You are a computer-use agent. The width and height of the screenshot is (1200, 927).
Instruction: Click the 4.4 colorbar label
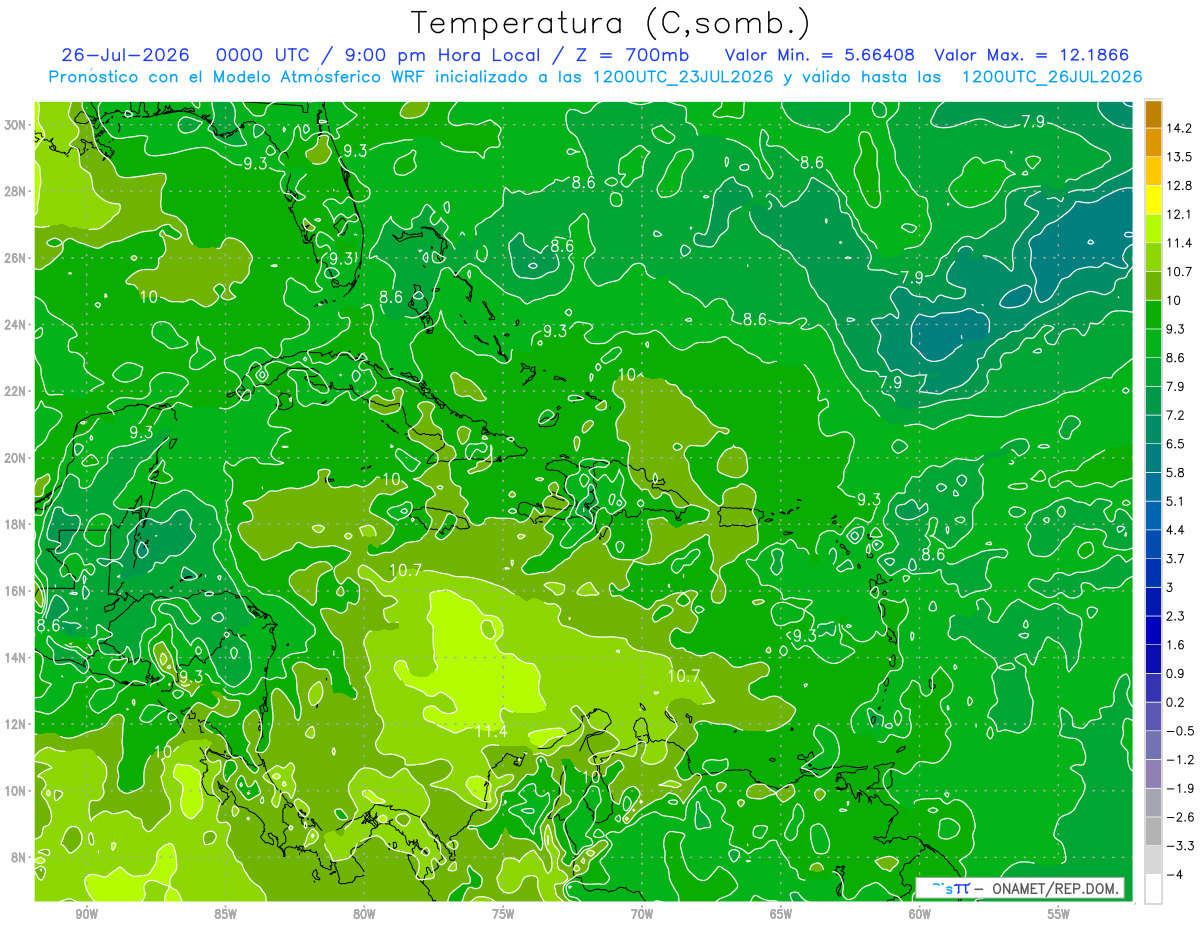tap(1176, 529)
